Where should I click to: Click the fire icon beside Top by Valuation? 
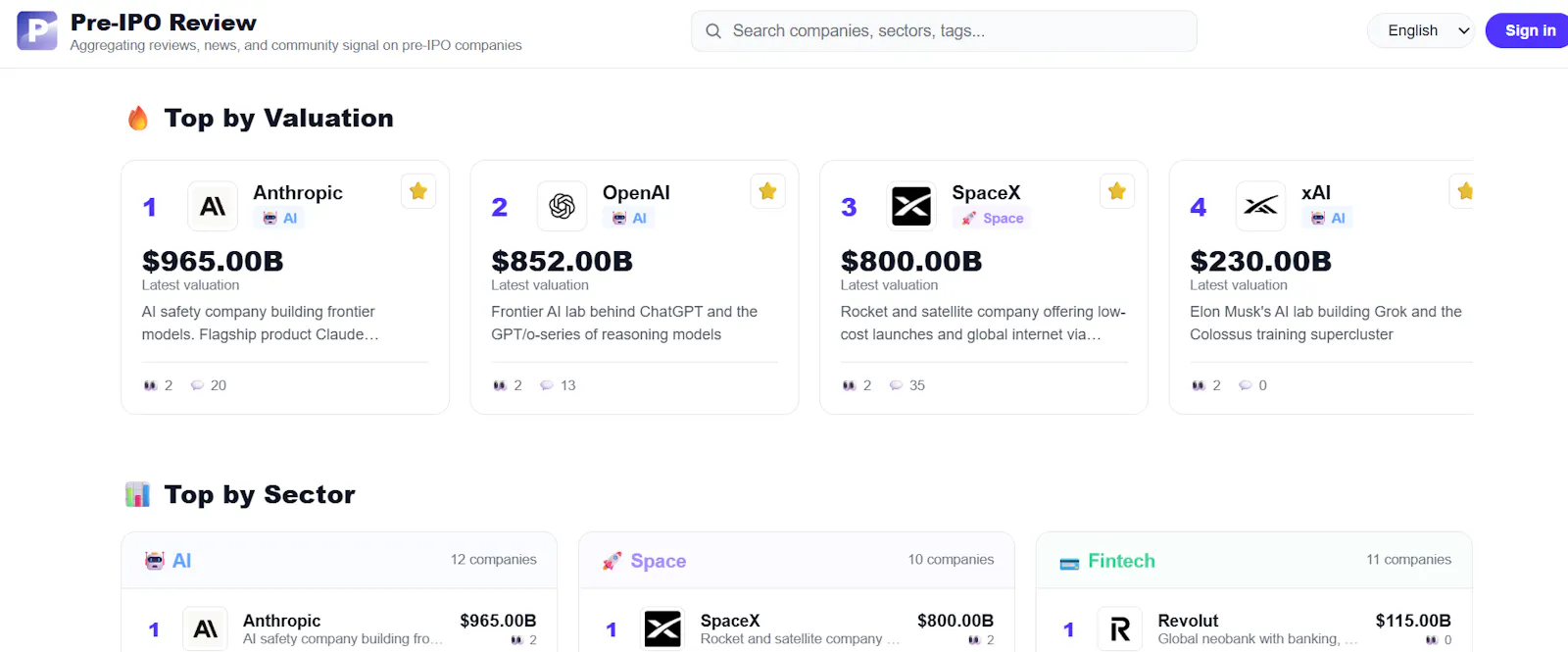(138, 118)
